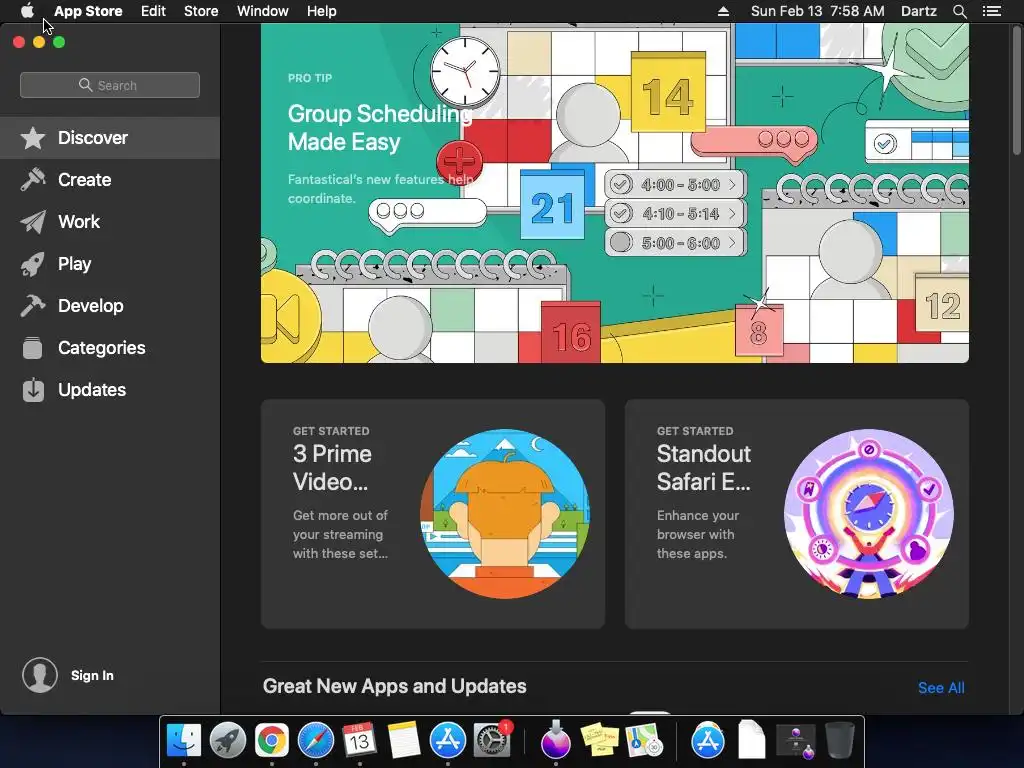Go to the Categories label in sidebar

coord(102,348)
